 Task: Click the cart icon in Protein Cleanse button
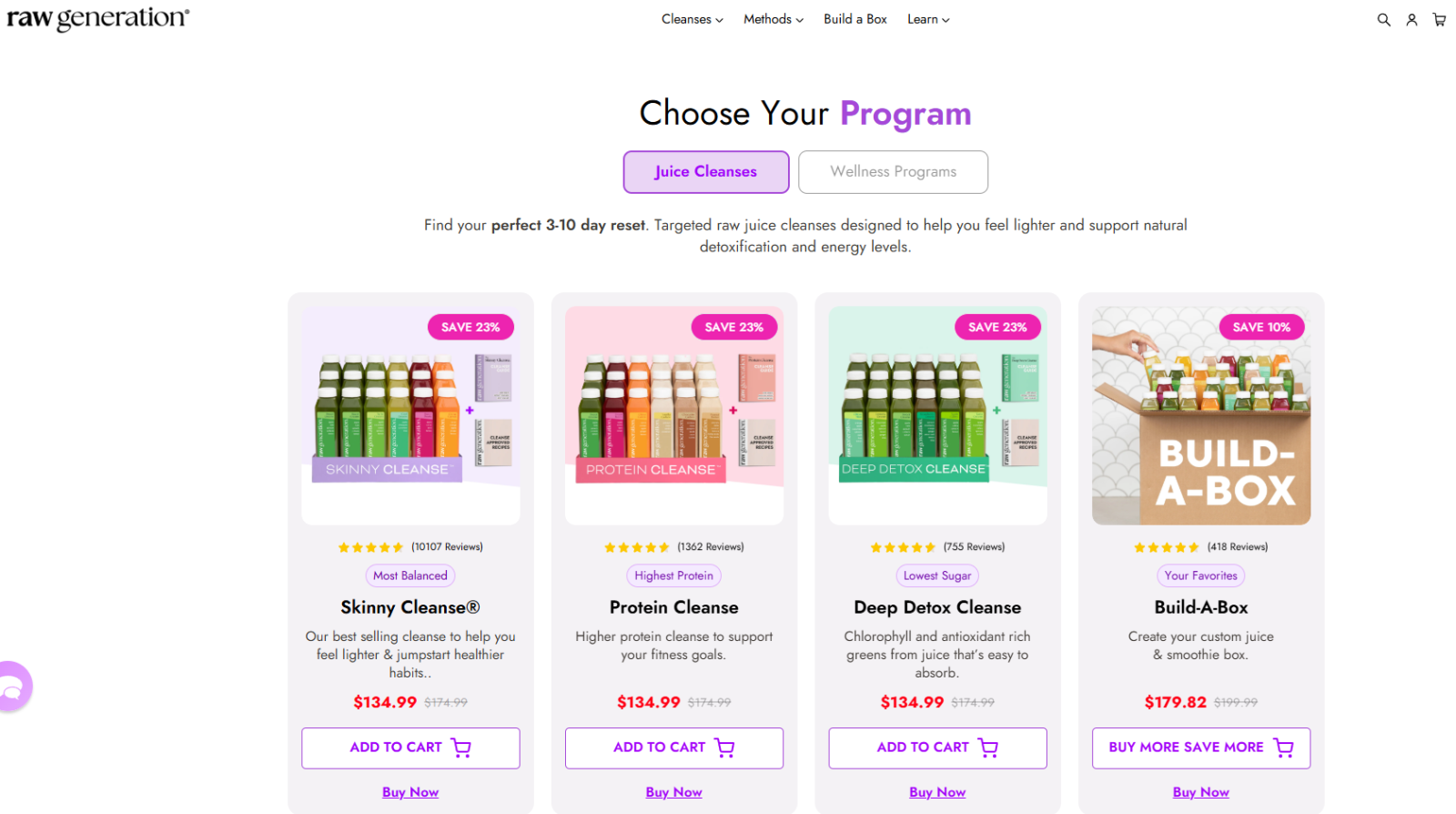tap(725, 747)
